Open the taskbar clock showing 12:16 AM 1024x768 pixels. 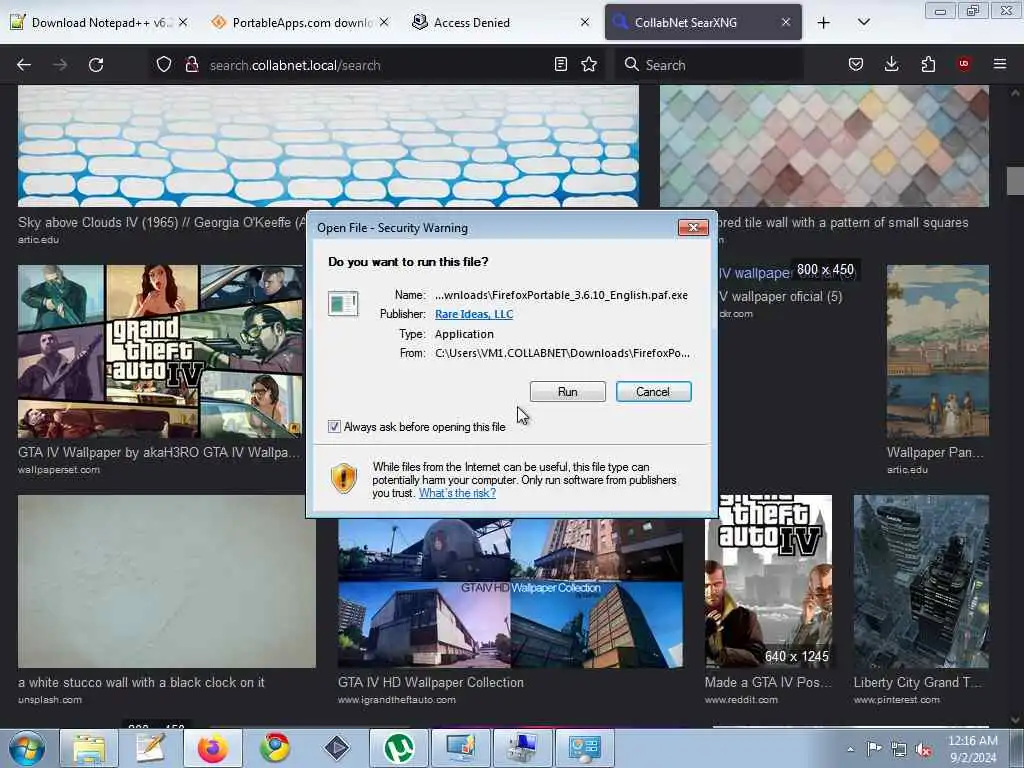[x=973, y=749]
